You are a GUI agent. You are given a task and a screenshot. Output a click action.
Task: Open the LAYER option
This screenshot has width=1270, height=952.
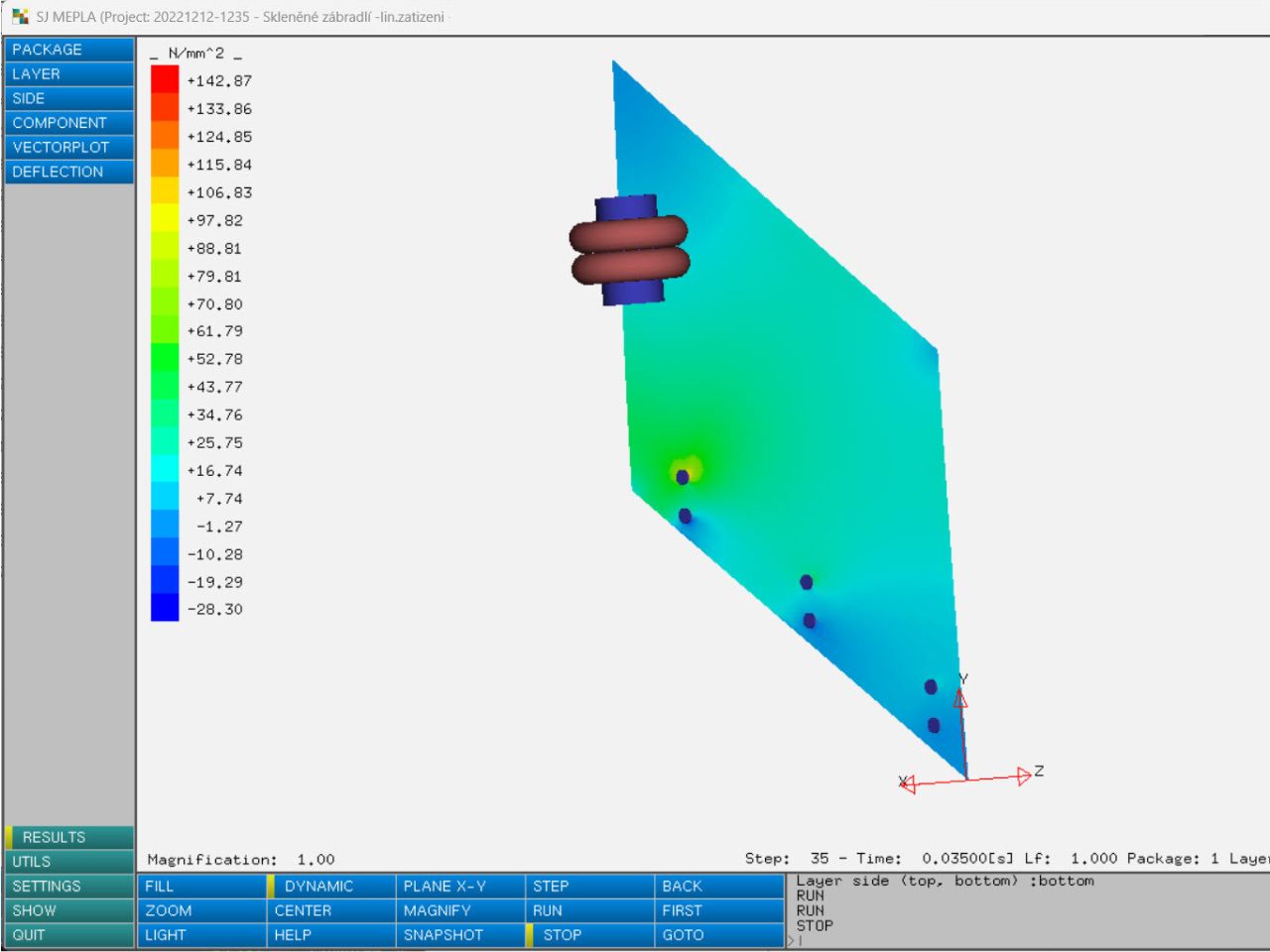click(x=69, y=74)
